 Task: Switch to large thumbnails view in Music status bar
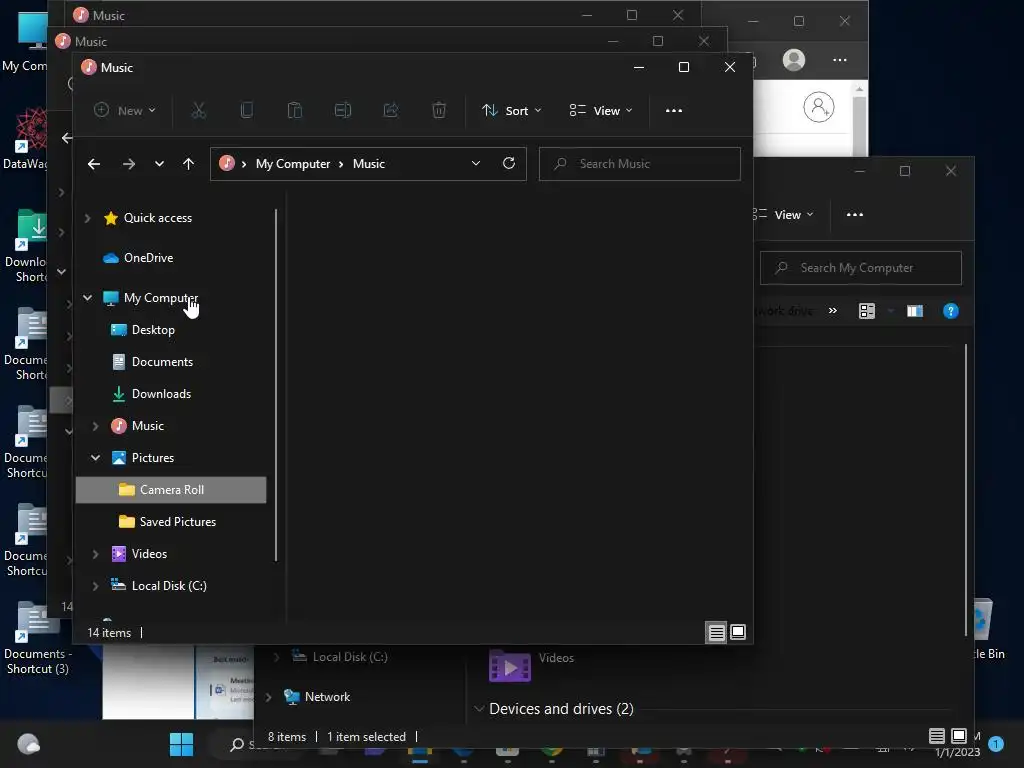click(738, 632)
